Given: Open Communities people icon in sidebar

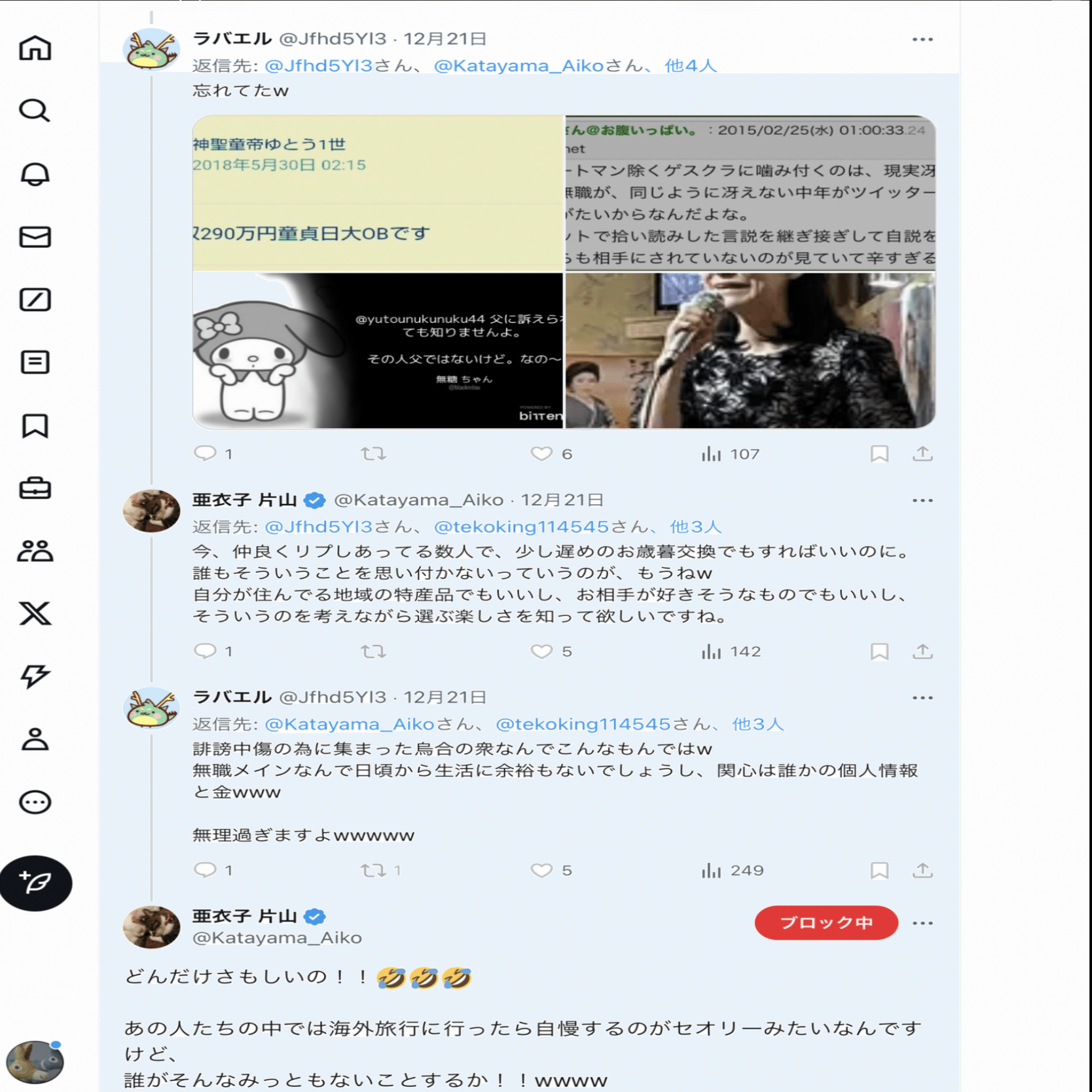Looking at the screenshot, I should (35, 551).
